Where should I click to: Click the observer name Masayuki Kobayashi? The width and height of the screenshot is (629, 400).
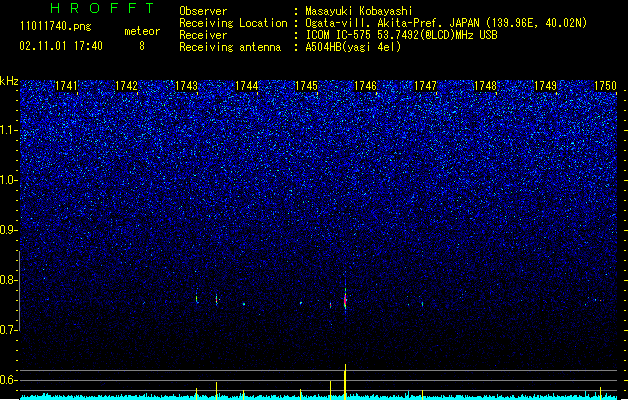[x=359, y=11]
